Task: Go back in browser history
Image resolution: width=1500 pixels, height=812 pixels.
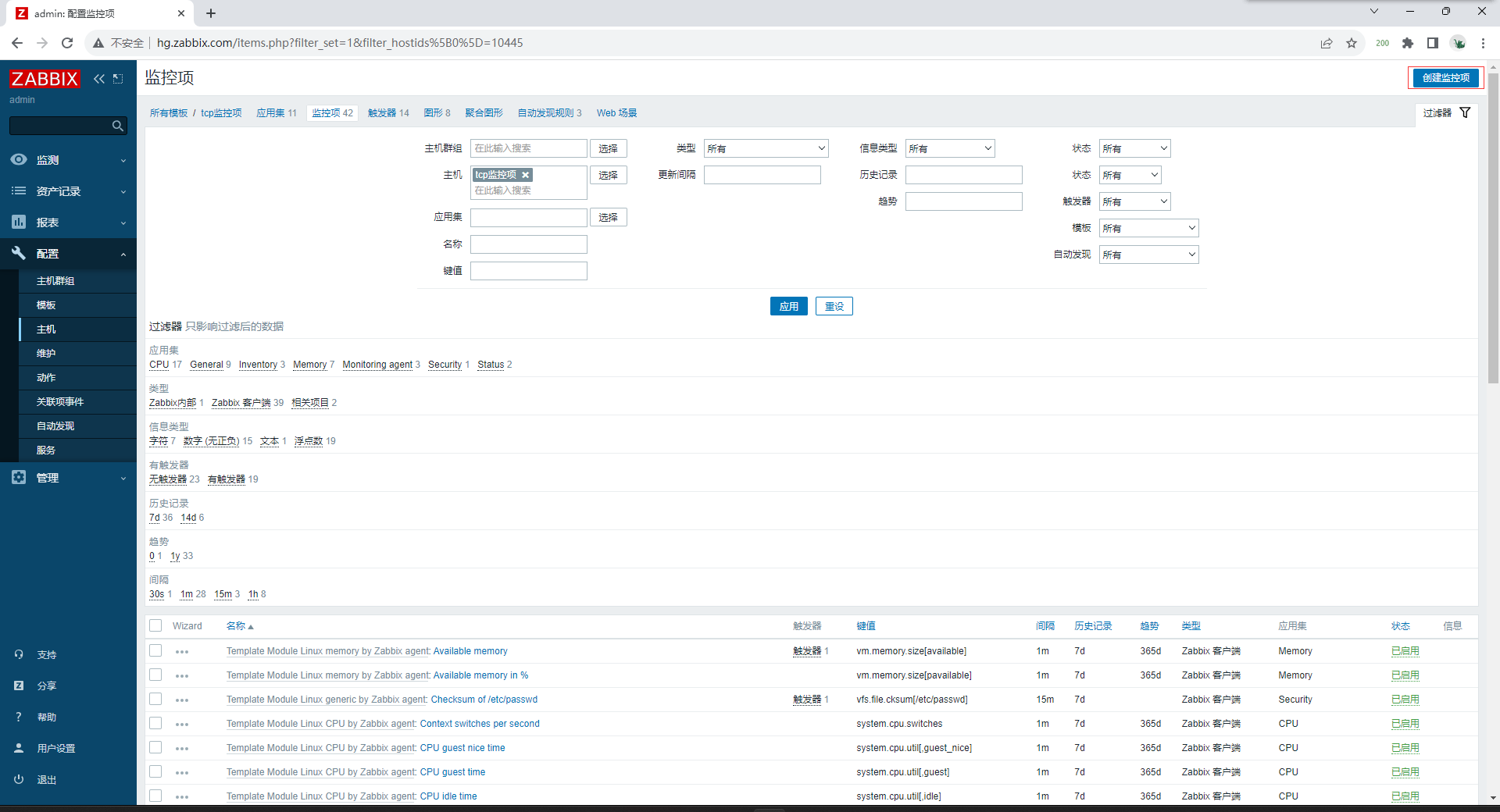Action: point(17,43)
